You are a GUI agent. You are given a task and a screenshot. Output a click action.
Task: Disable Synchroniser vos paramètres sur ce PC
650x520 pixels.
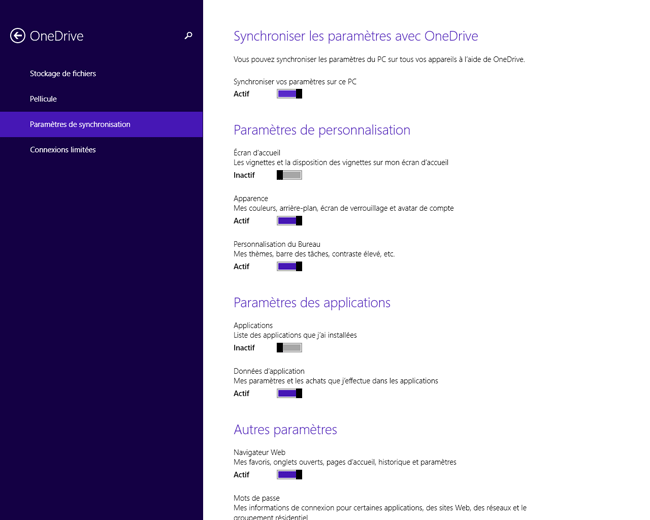pyautogui.click(x=289, y=94)
